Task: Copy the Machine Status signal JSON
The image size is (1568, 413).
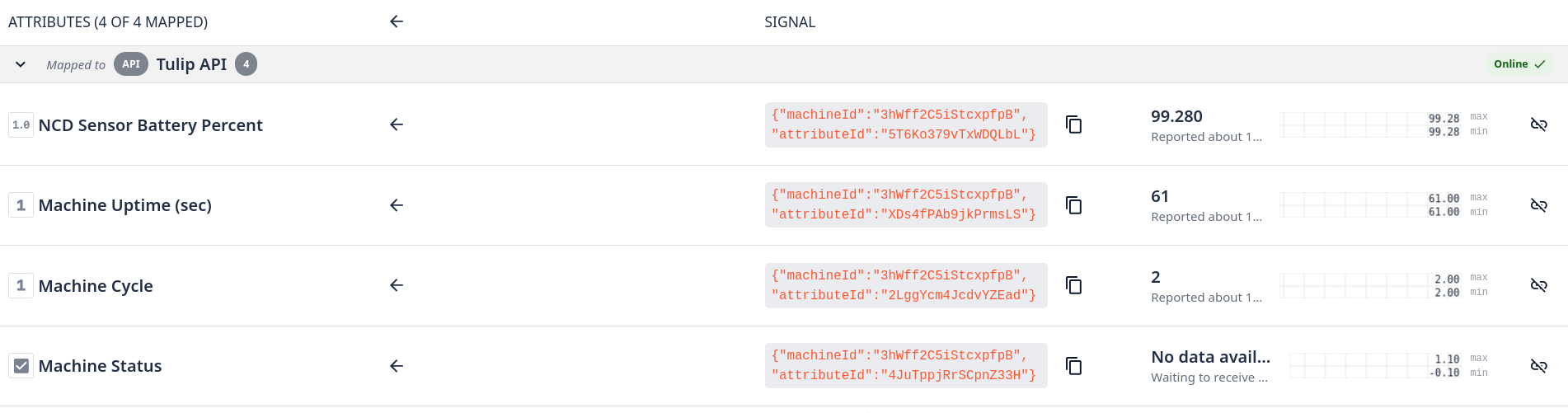Action: tap(1073, 366)
